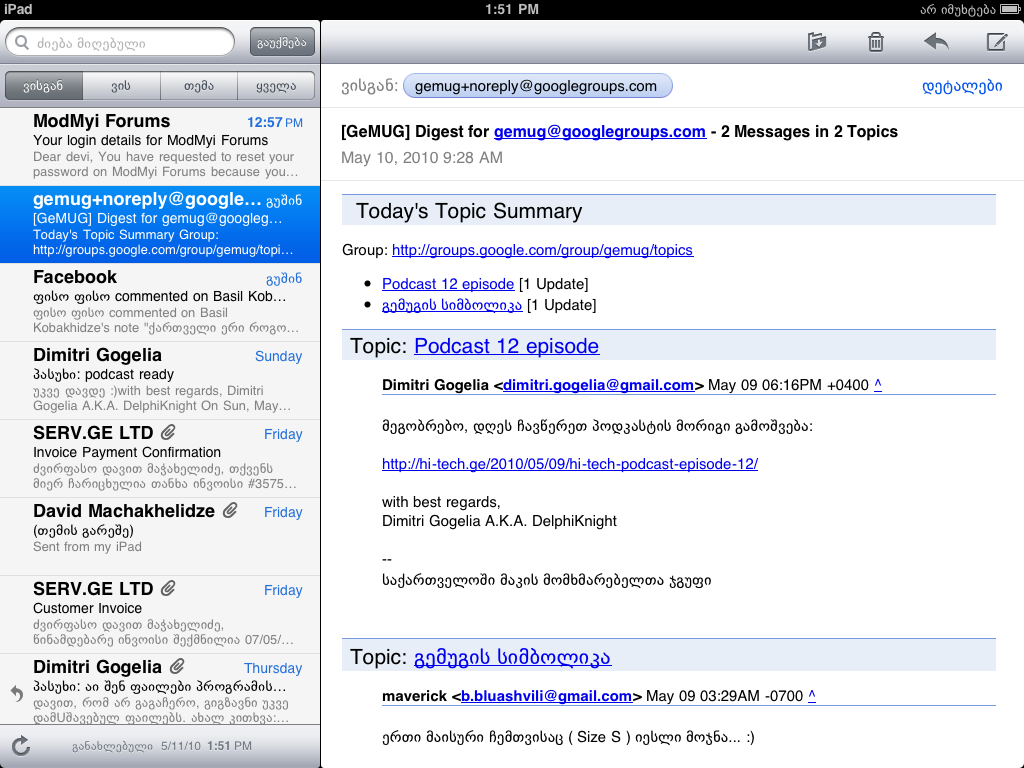The image size is (1024, 768).
Task: Jump to top via caret after +0400
Action: [x=878, y=385]
